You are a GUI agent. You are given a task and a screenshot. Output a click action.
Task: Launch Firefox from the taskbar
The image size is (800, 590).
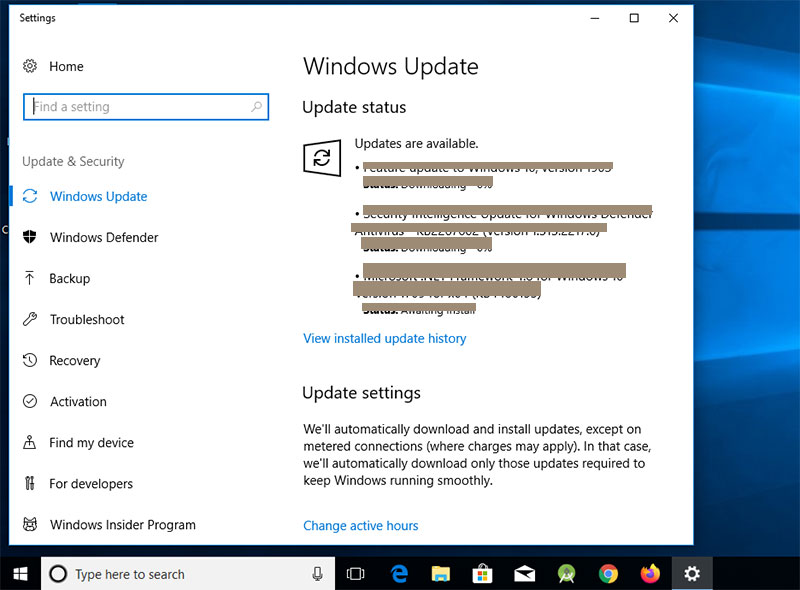click(x=650, y=574)
